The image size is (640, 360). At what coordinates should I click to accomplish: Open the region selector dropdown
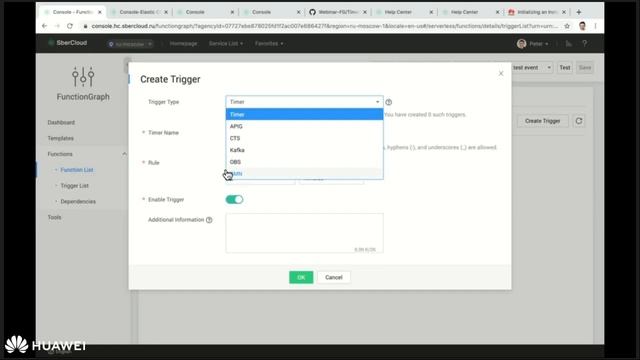[130, 44]
